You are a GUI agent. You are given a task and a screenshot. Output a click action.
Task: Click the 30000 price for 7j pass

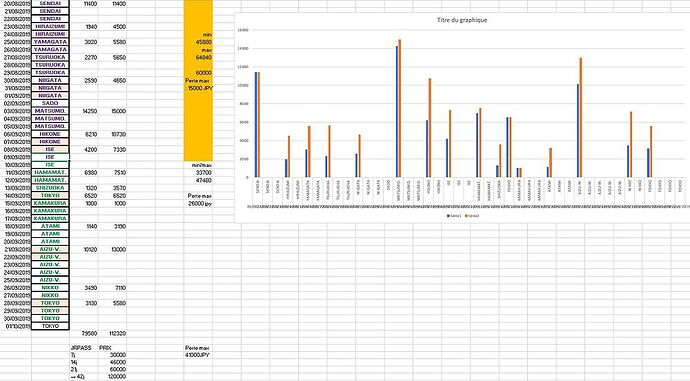coord(112,355)
